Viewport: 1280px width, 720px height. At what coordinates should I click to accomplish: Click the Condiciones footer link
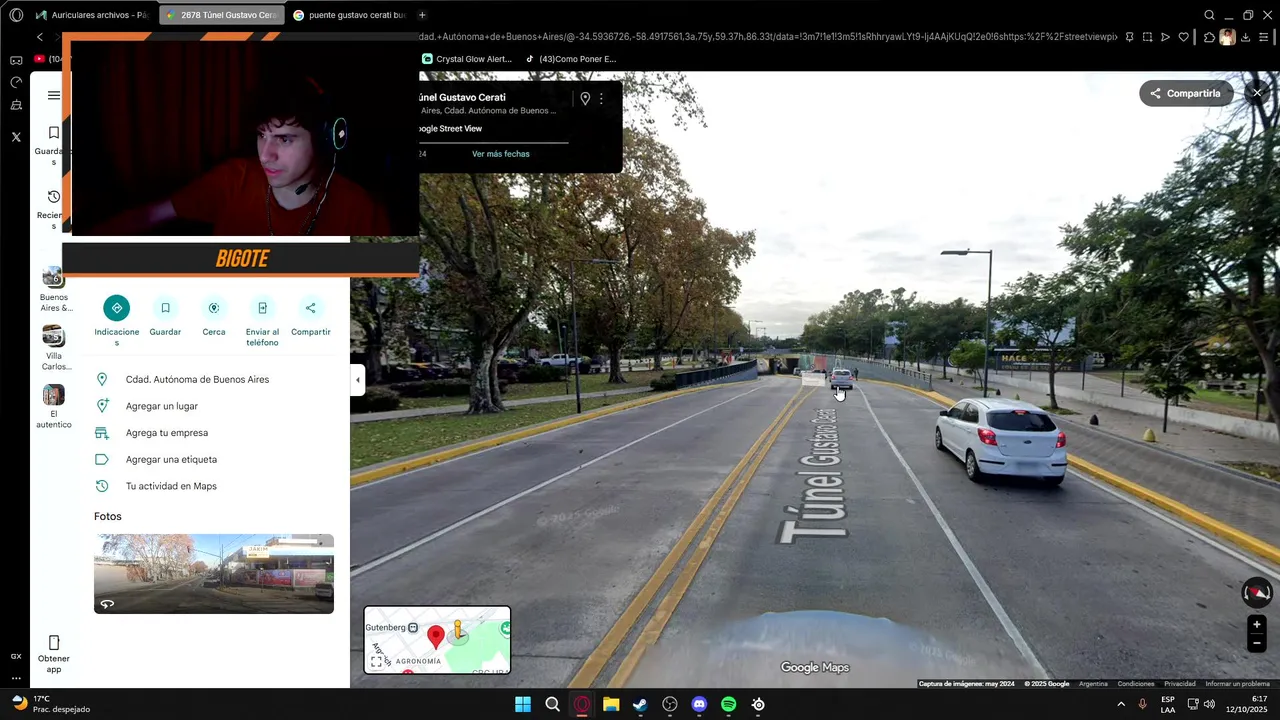tap(1136, 684)
